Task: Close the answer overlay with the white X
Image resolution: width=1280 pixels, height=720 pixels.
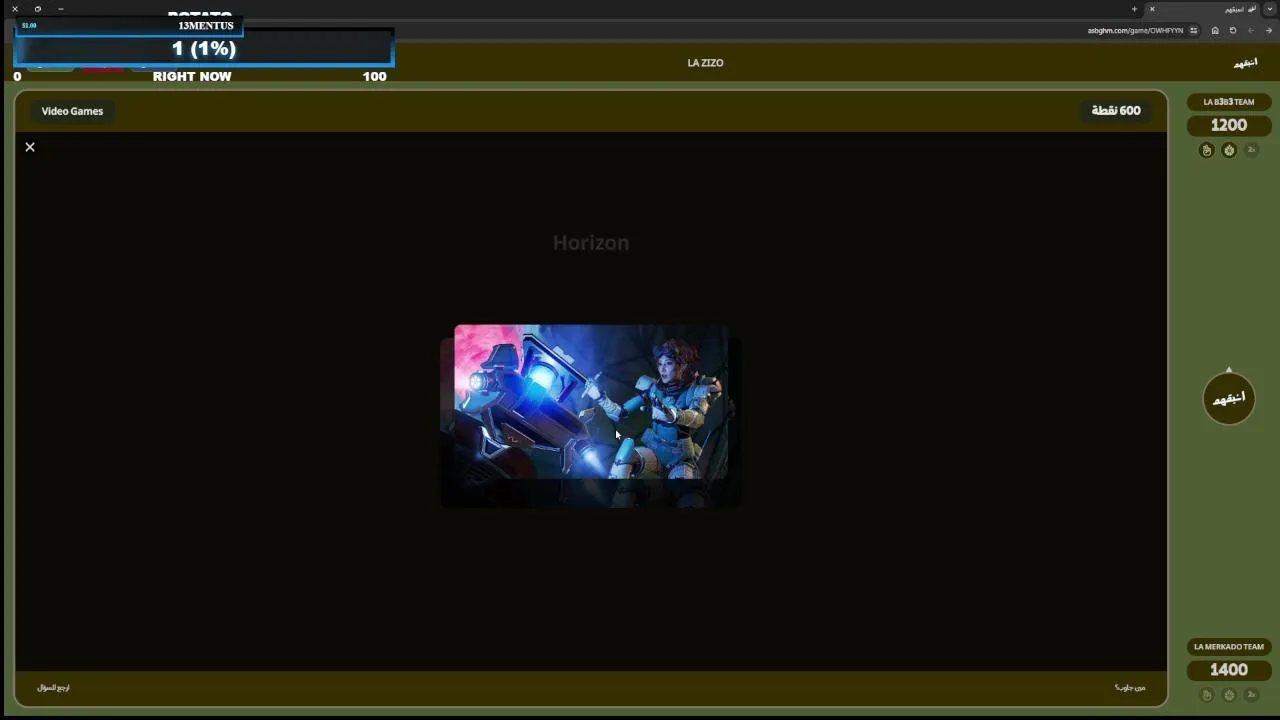Action: [x=30, y=147]
